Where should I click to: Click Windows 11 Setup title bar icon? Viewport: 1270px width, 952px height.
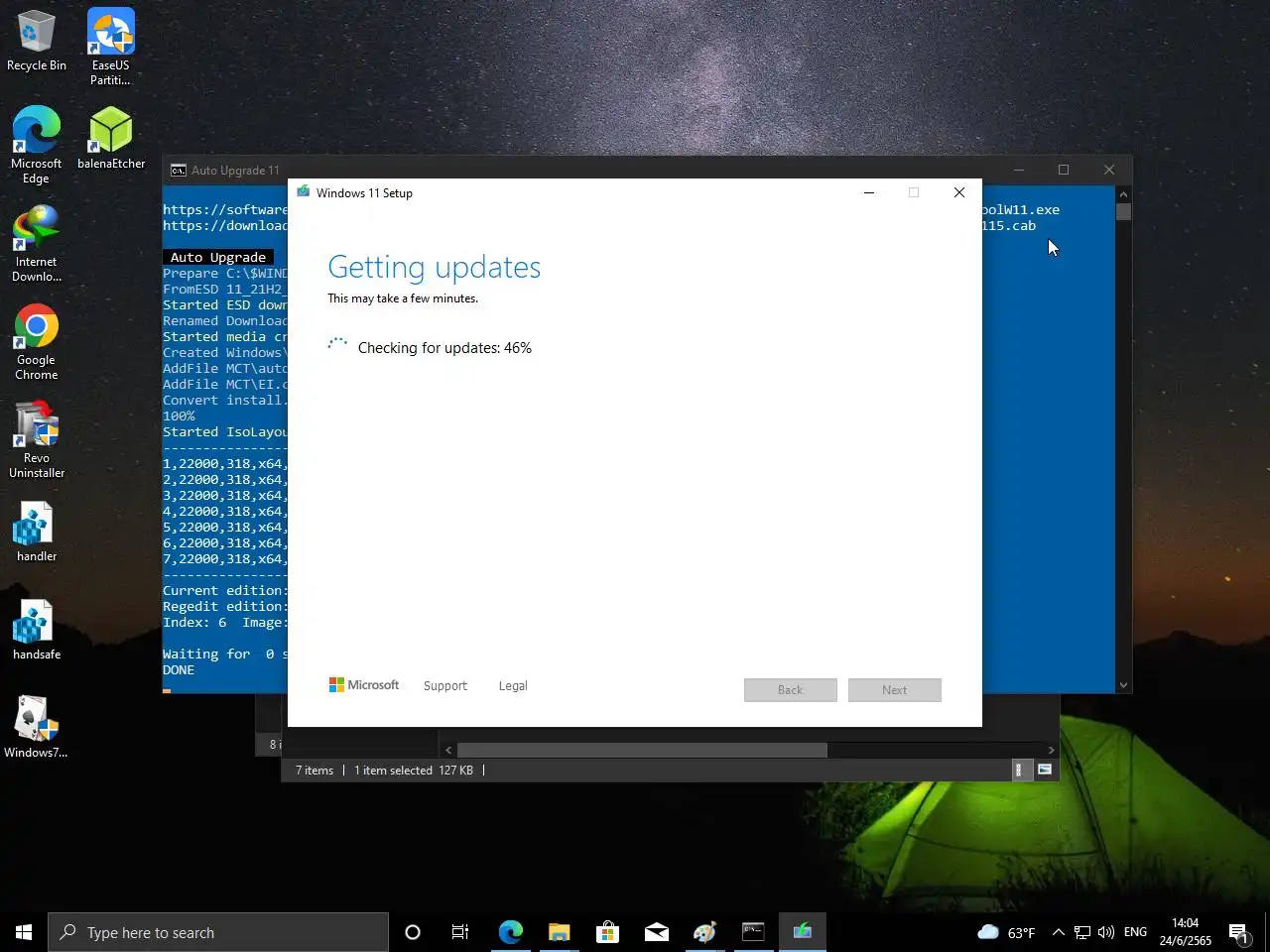(303, 192)
